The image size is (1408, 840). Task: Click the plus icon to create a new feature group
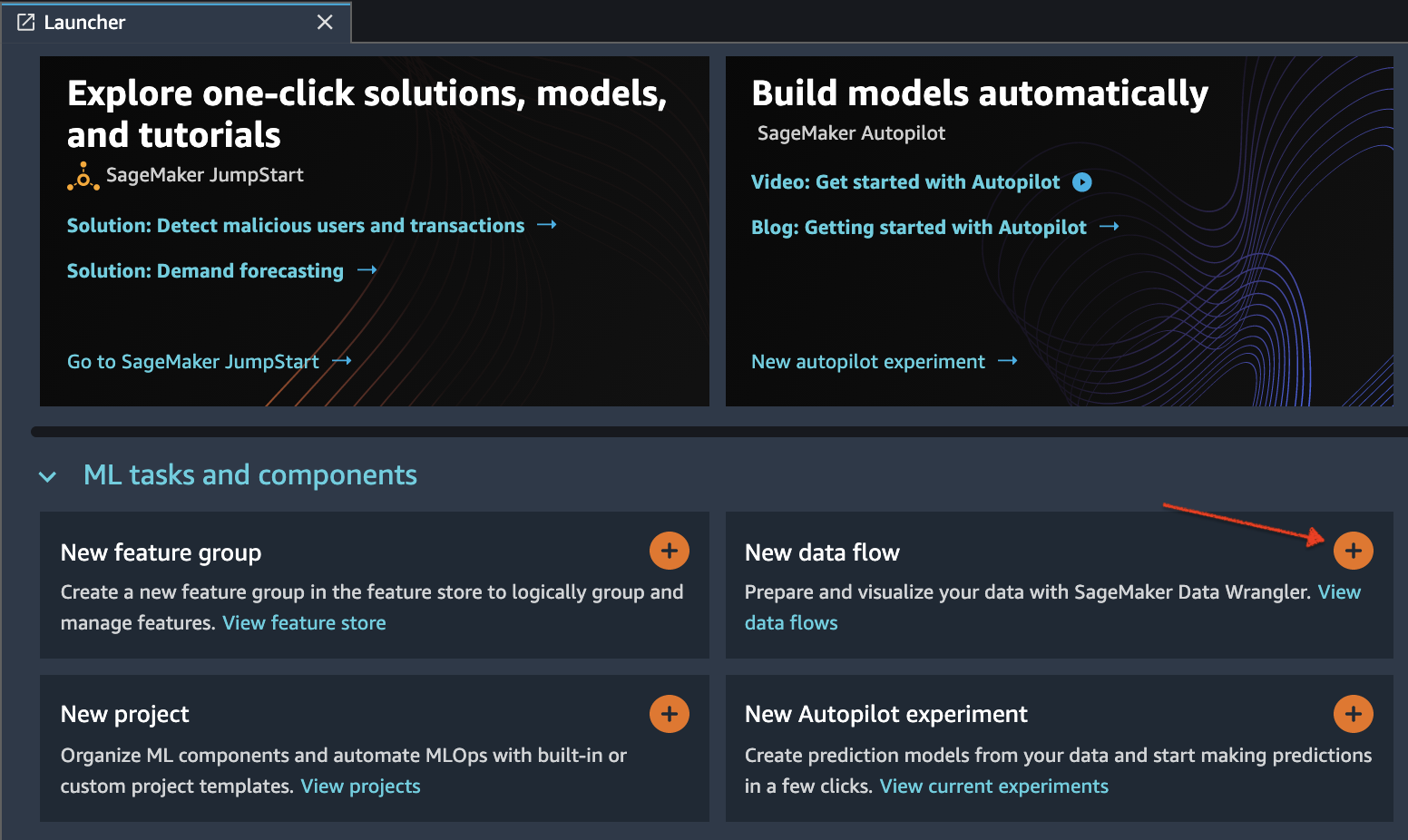click(669, 551)
